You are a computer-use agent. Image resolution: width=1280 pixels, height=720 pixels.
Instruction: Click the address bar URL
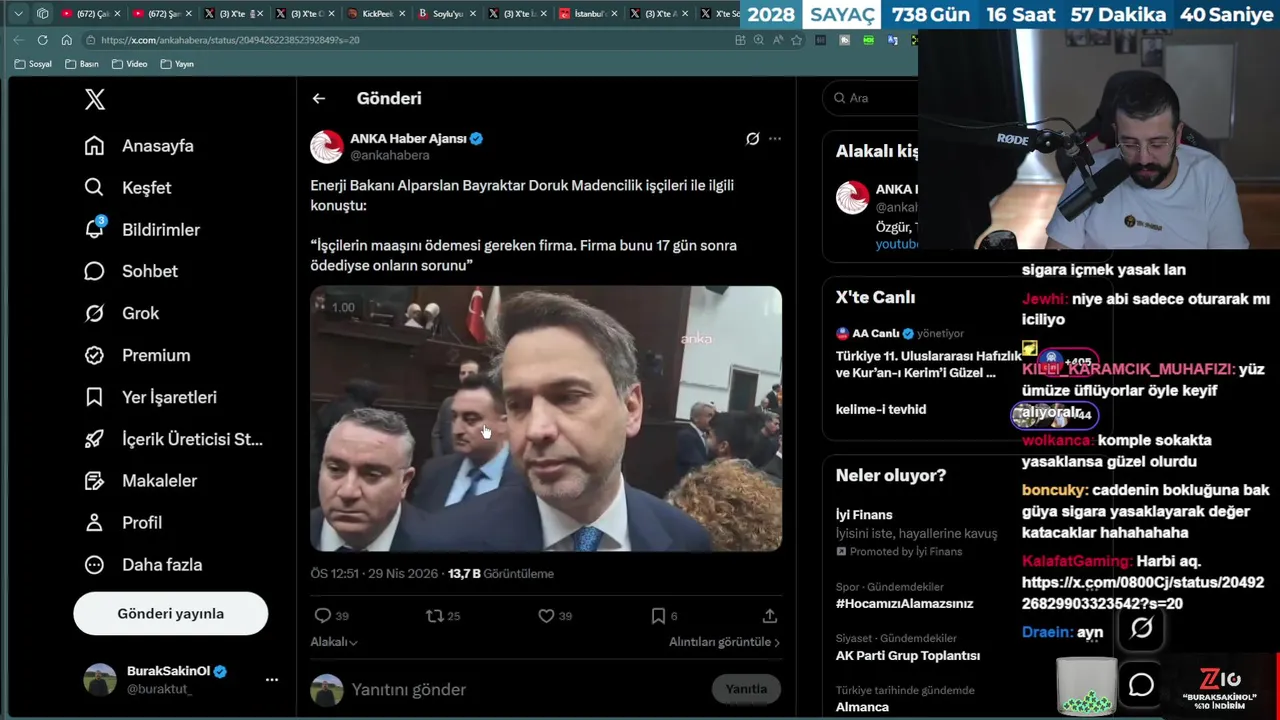[x=230, y=40]
